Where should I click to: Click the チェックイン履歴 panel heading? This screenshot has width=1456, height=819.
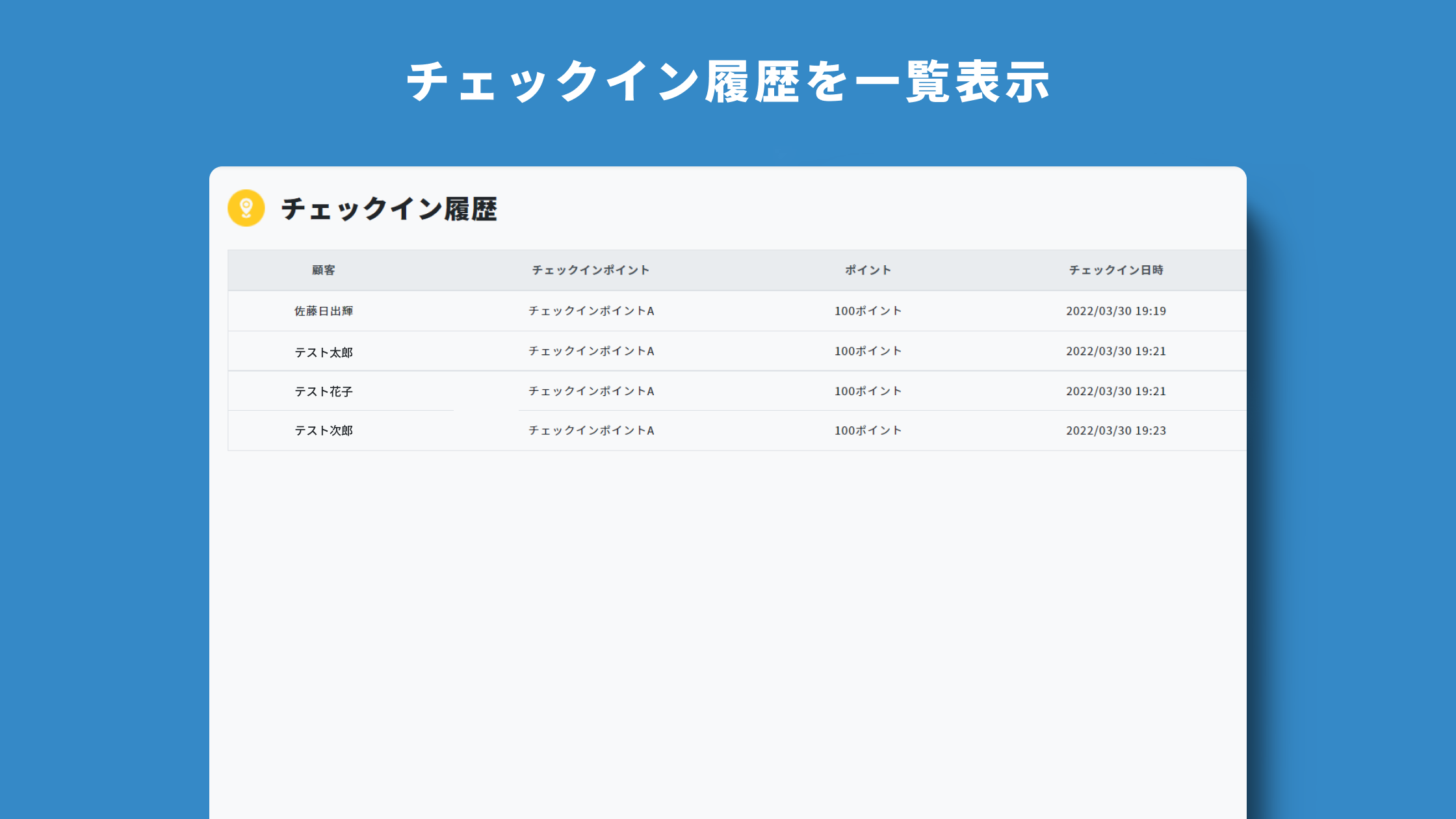click(389, 209)
